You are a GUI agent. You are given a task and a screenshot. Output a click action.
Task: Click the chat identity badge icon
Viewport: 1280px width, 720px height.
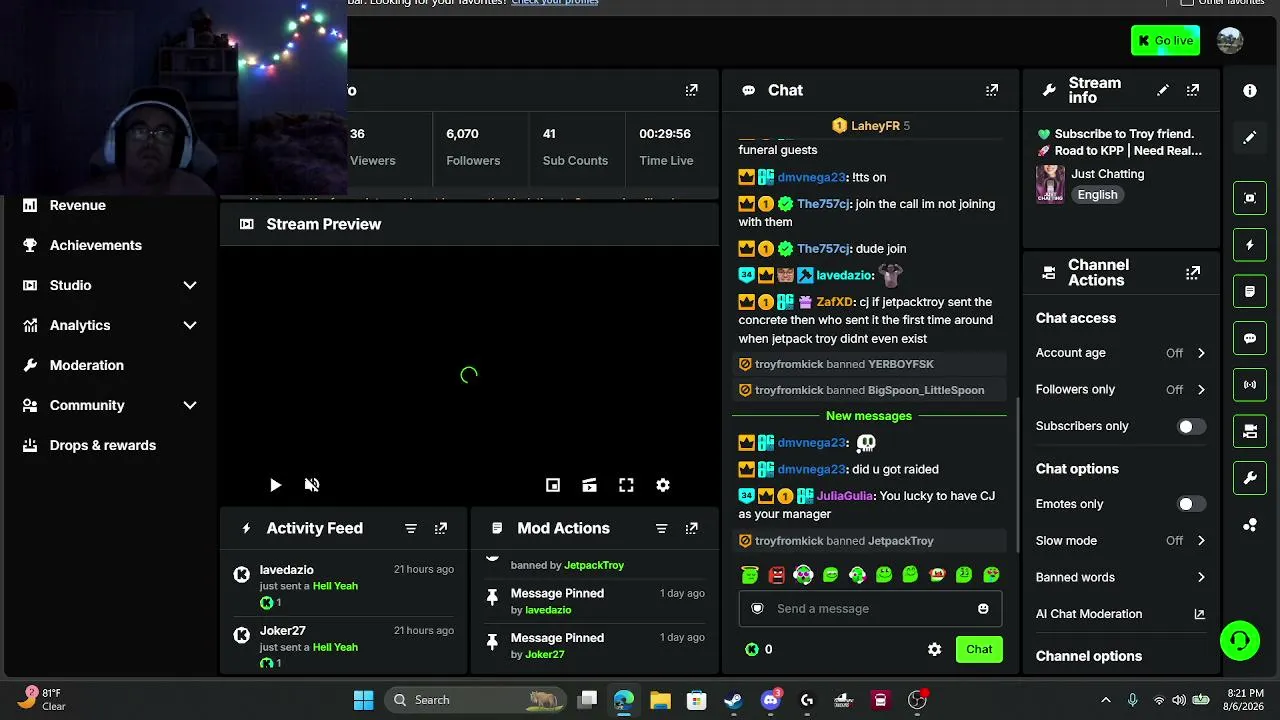click(x=757, y=609)
